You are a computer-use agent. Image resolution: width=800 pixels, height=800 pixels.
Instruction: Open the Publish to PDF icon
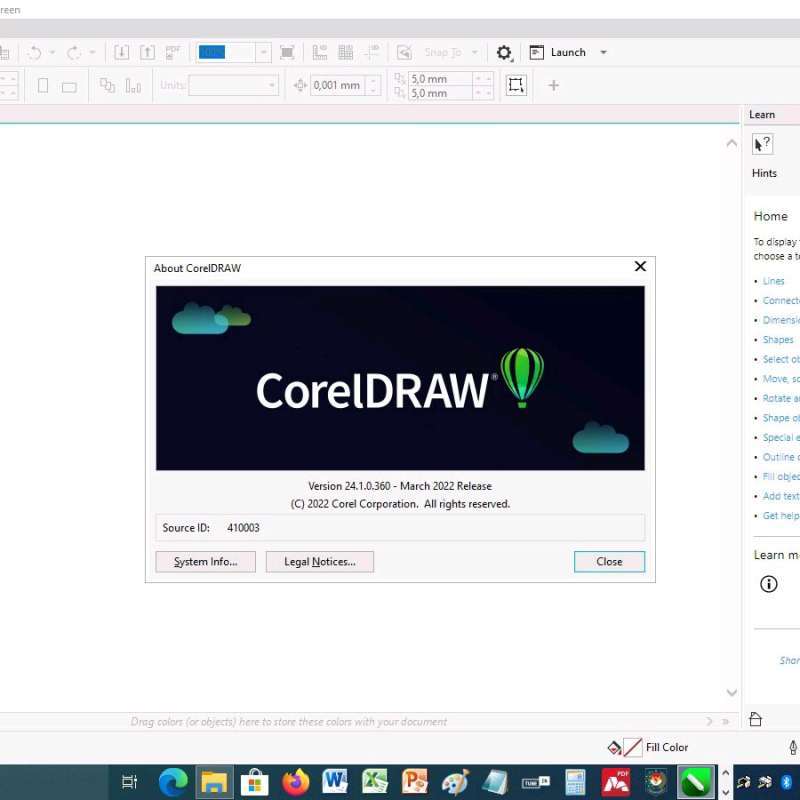tap(172, 51)
